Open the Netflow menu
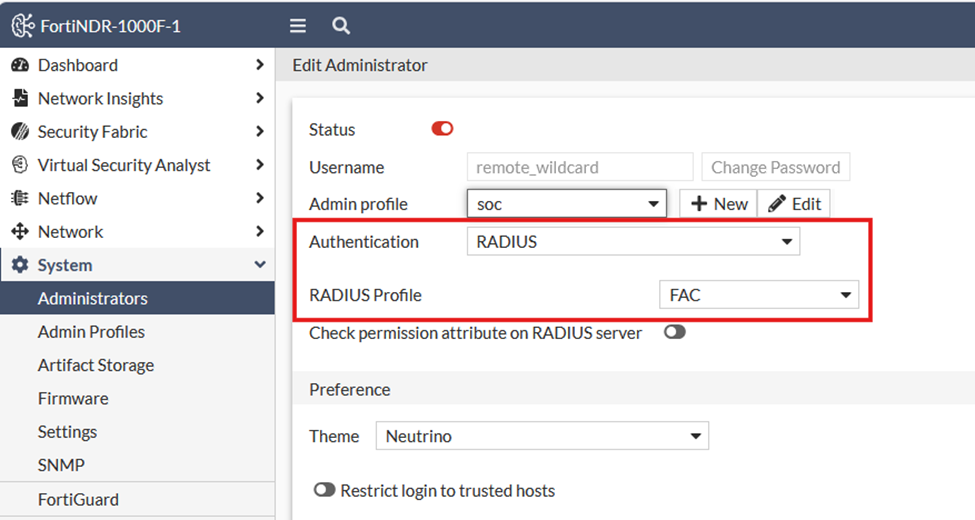Screen dimensions: 975x520 (137, 198)
